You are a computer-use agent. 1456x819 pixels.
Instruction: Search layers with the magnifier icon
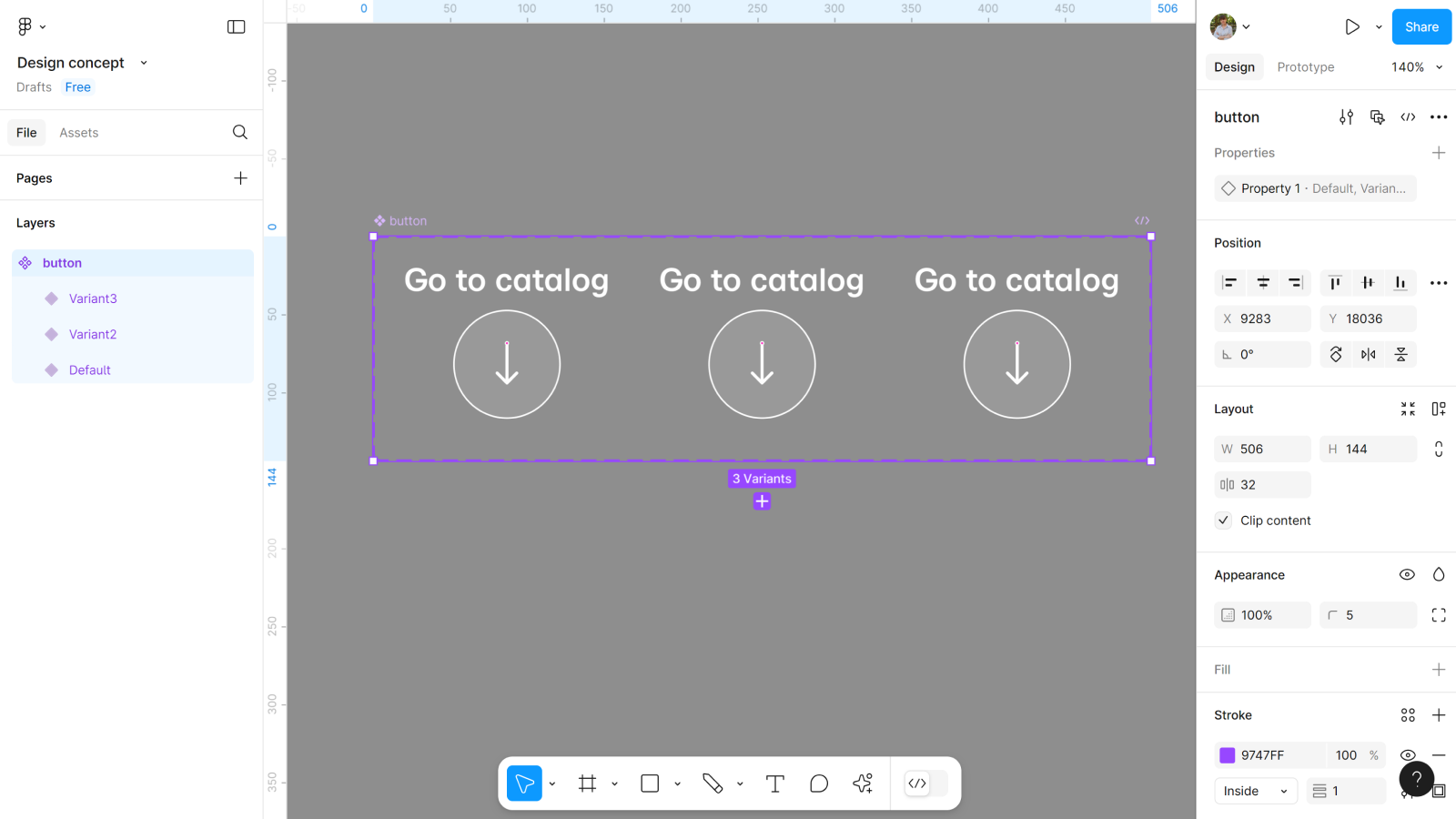pyautogui.click(x=240, y=133)
